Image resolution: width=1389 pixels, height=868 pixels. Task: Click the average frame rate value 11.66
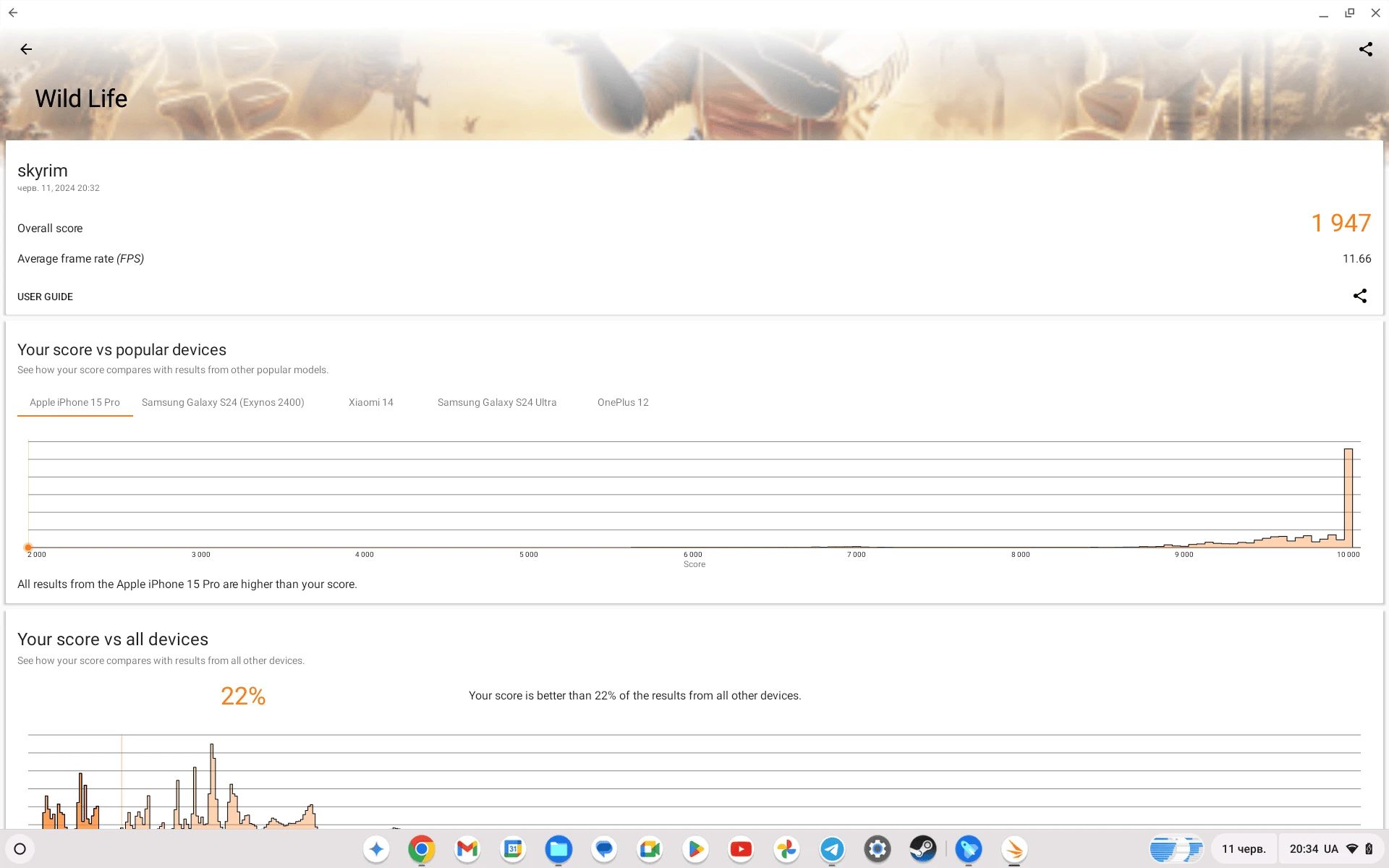[1356, 259]
